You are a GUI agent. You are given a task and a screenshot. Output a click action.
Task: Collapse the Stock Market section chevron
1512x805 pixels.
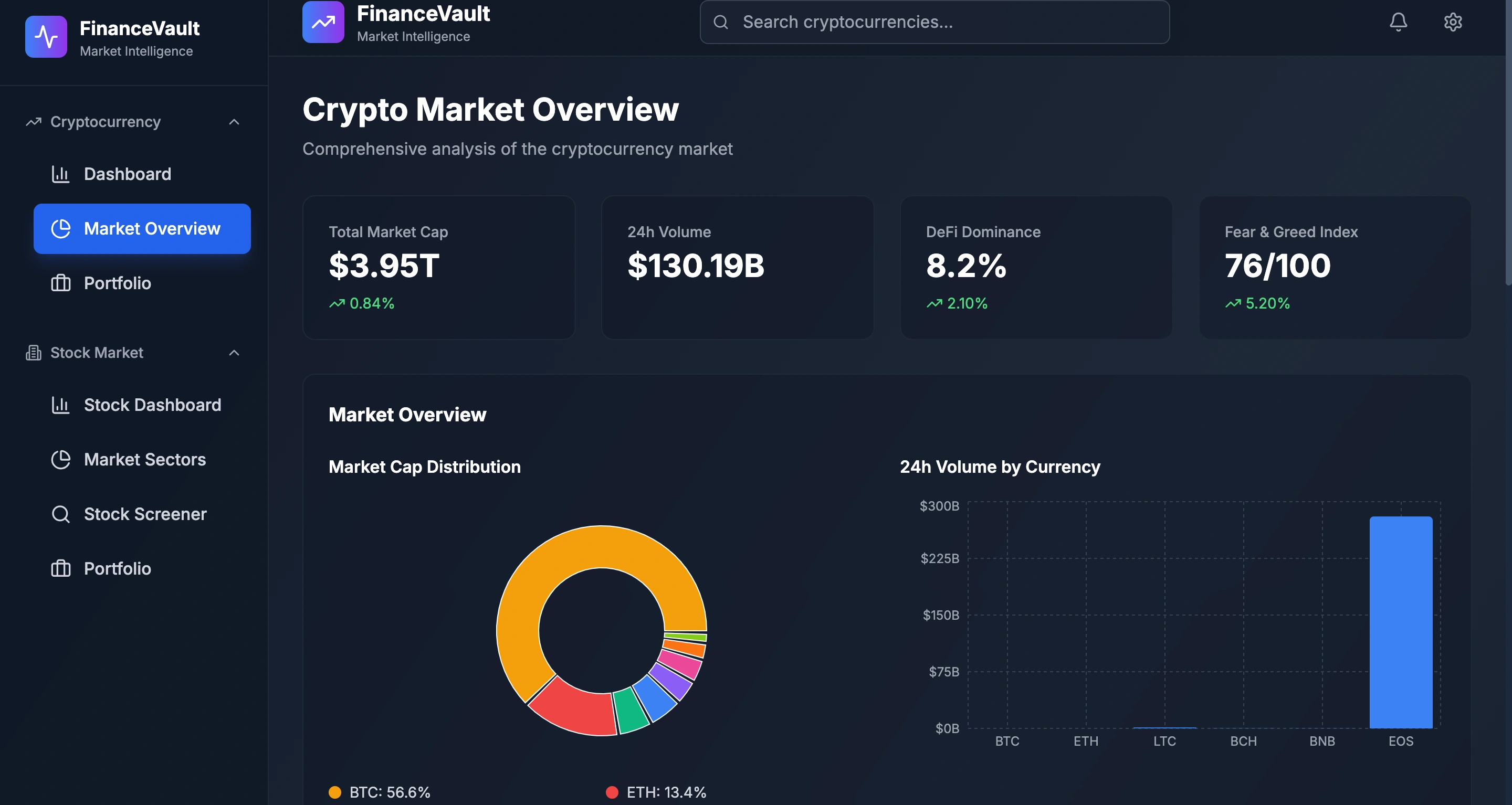[234, 353]
